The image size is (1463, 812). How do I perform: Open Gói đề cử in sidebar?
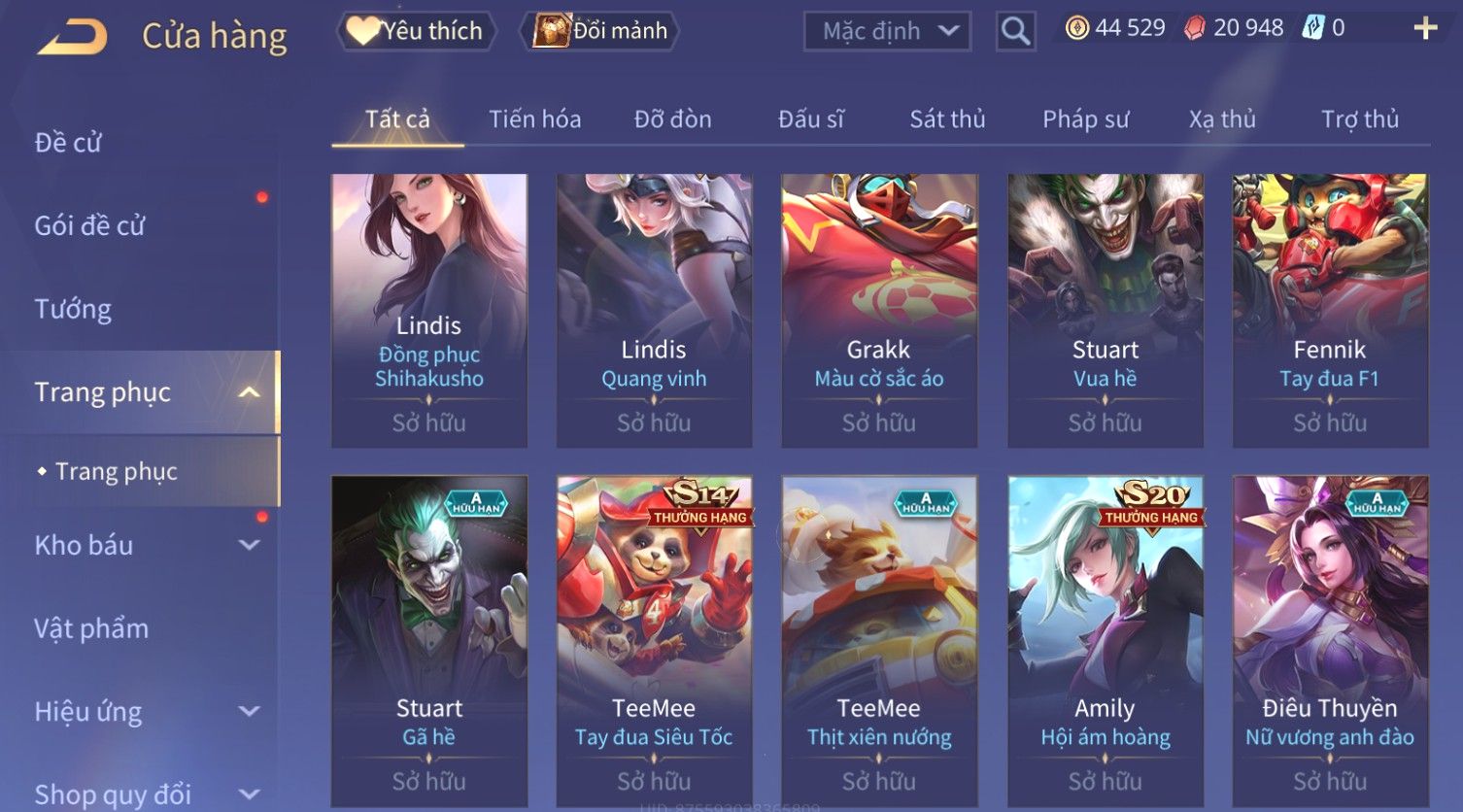89,226
